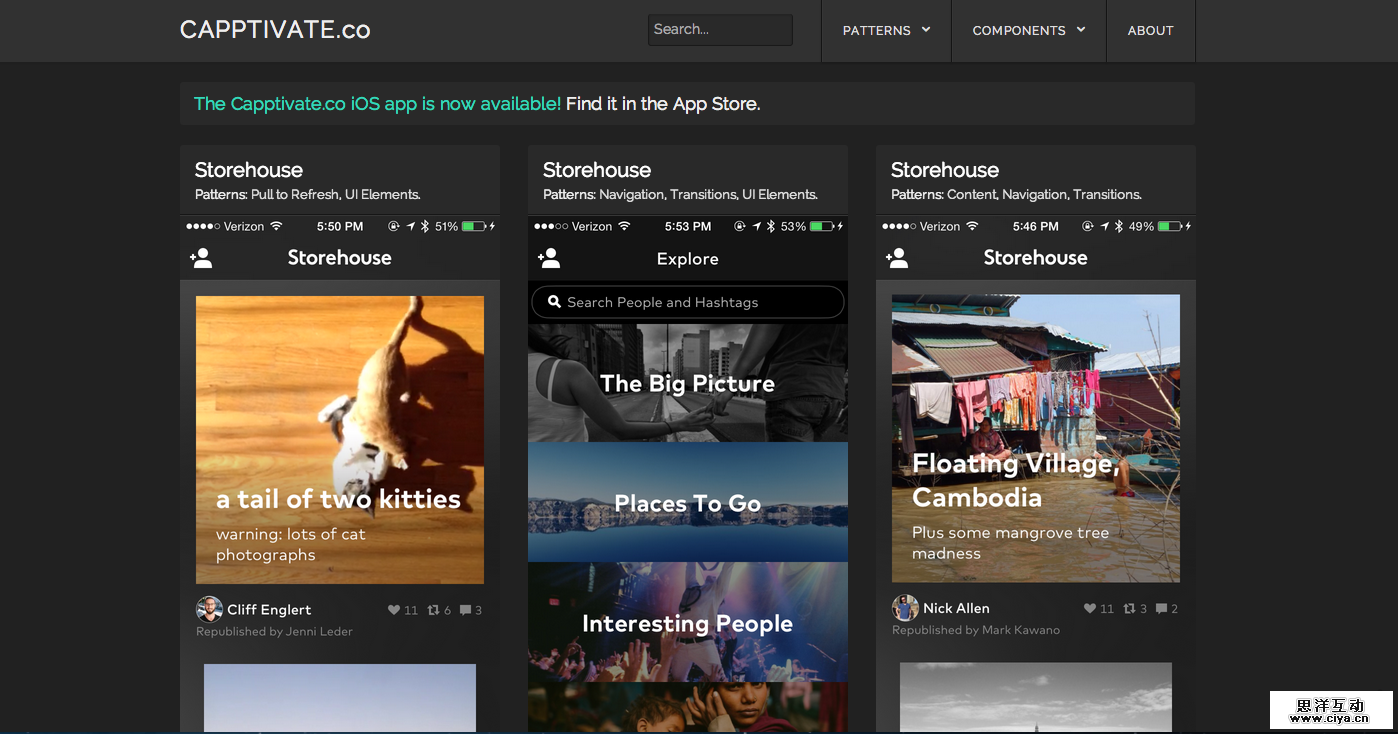Tap republish icon under Cliff Englert post
Viewport: 1398px width, 734px height.
coord(433,610)
